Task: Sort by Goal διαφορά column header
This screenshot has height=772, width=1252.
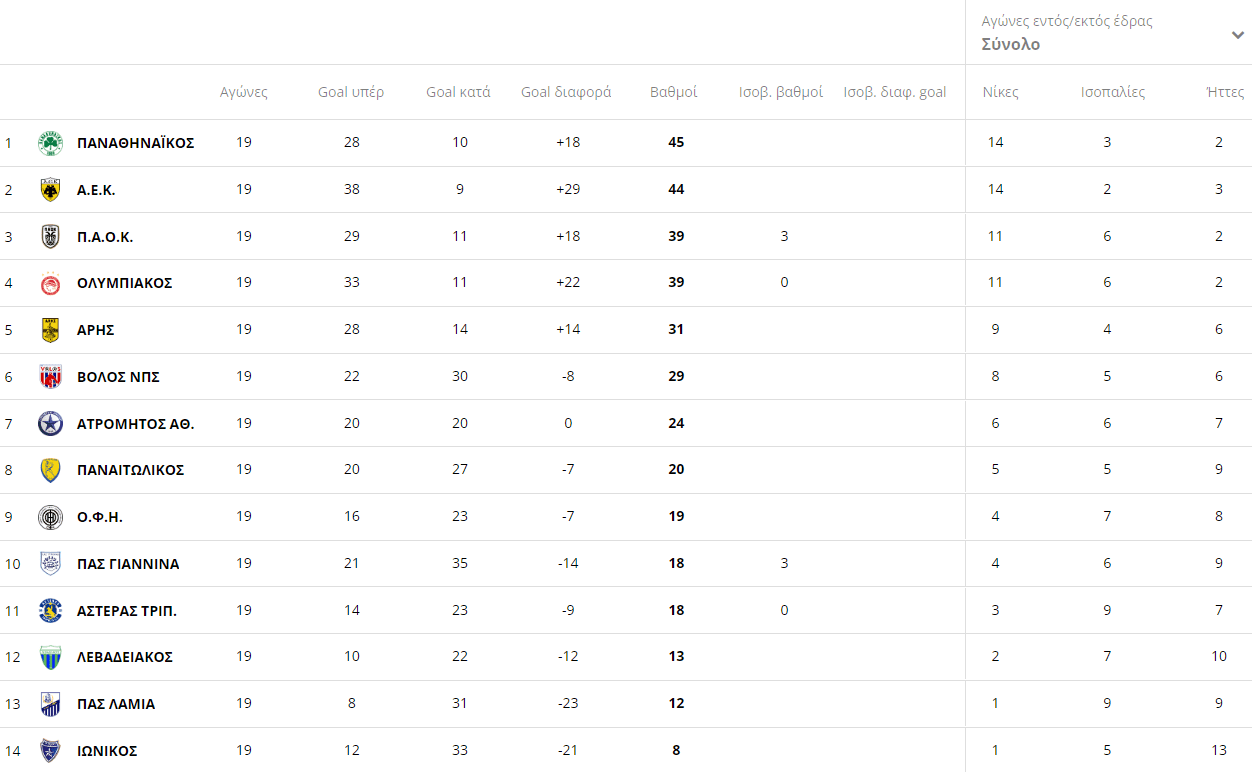Action: [566, 92]
